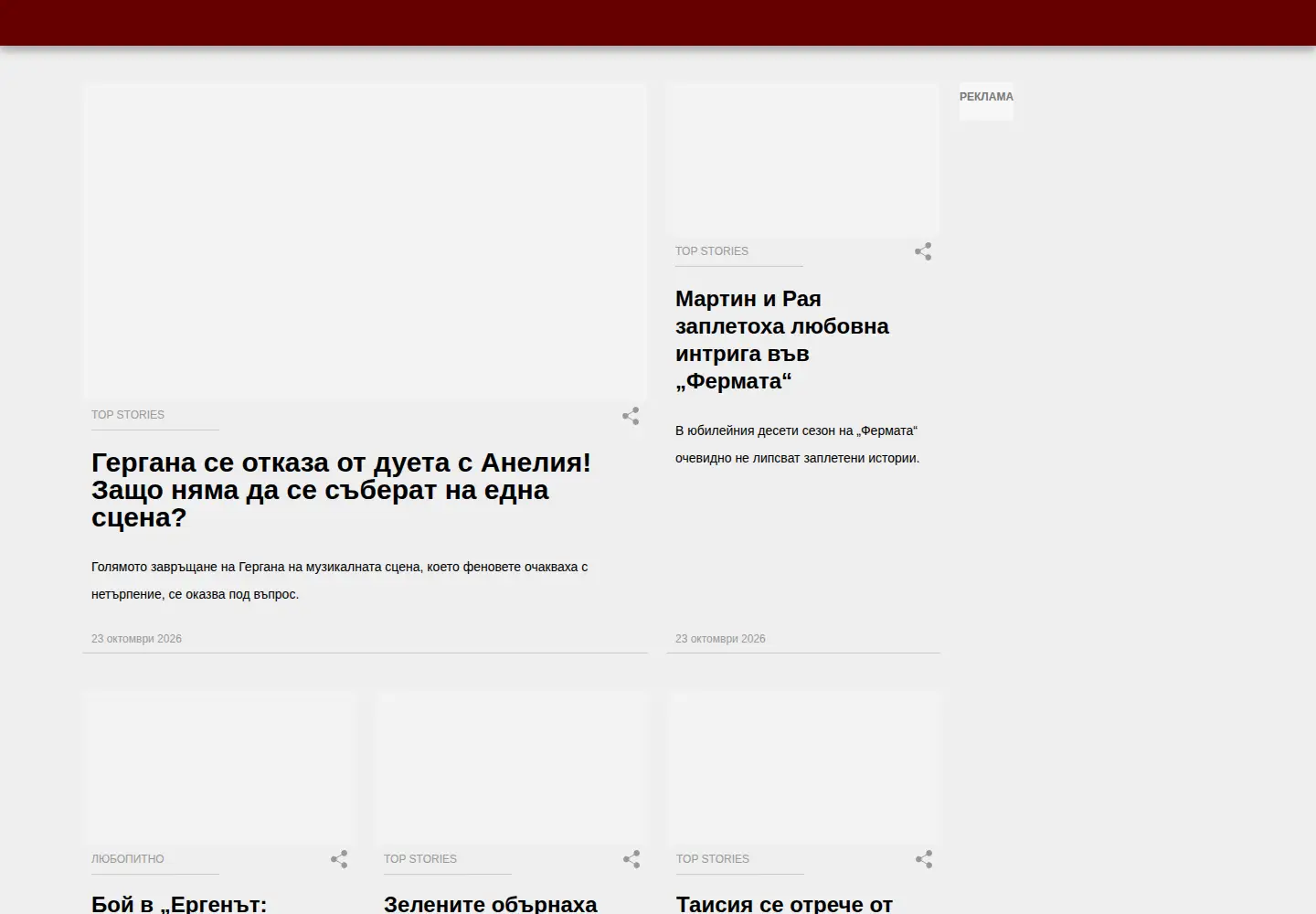Image resolution: width=1316 pixels, height=914 pixels.
Task: Click date 23 октомври 2026 under Гергана
Action: (x=136, y=639)
